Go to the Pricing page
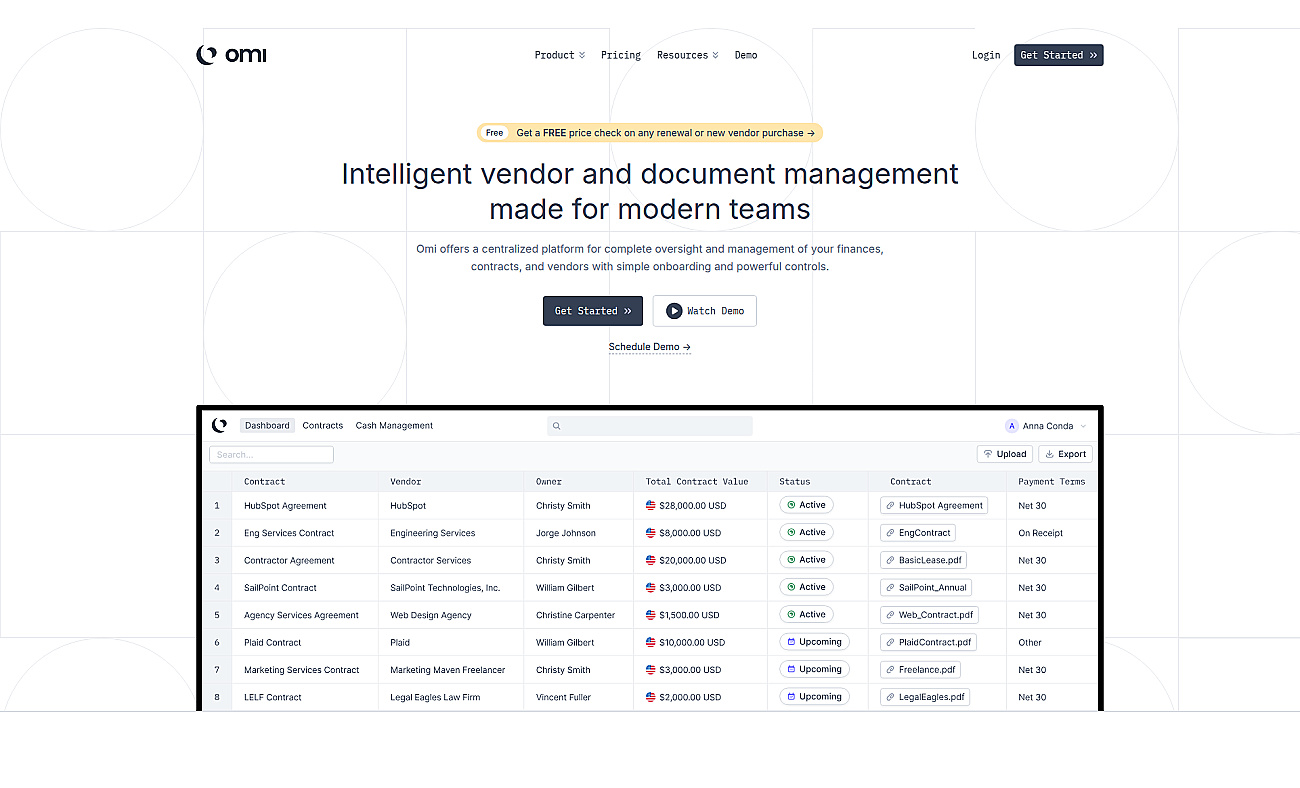 621,55
